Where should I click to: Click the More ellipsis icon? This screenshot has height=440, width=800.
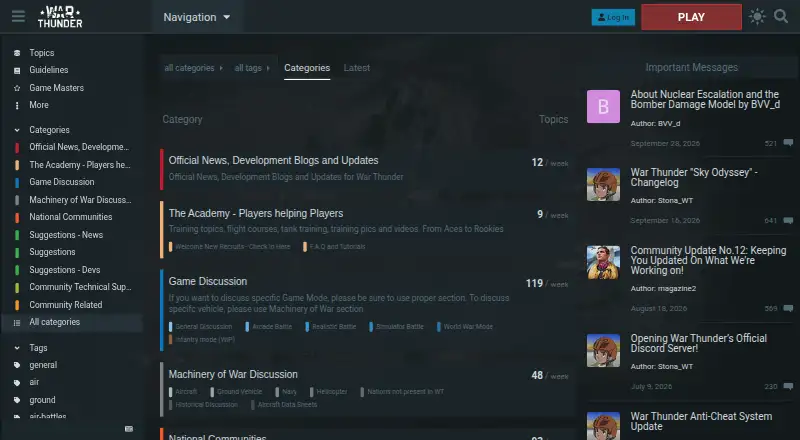coord(17,105)
